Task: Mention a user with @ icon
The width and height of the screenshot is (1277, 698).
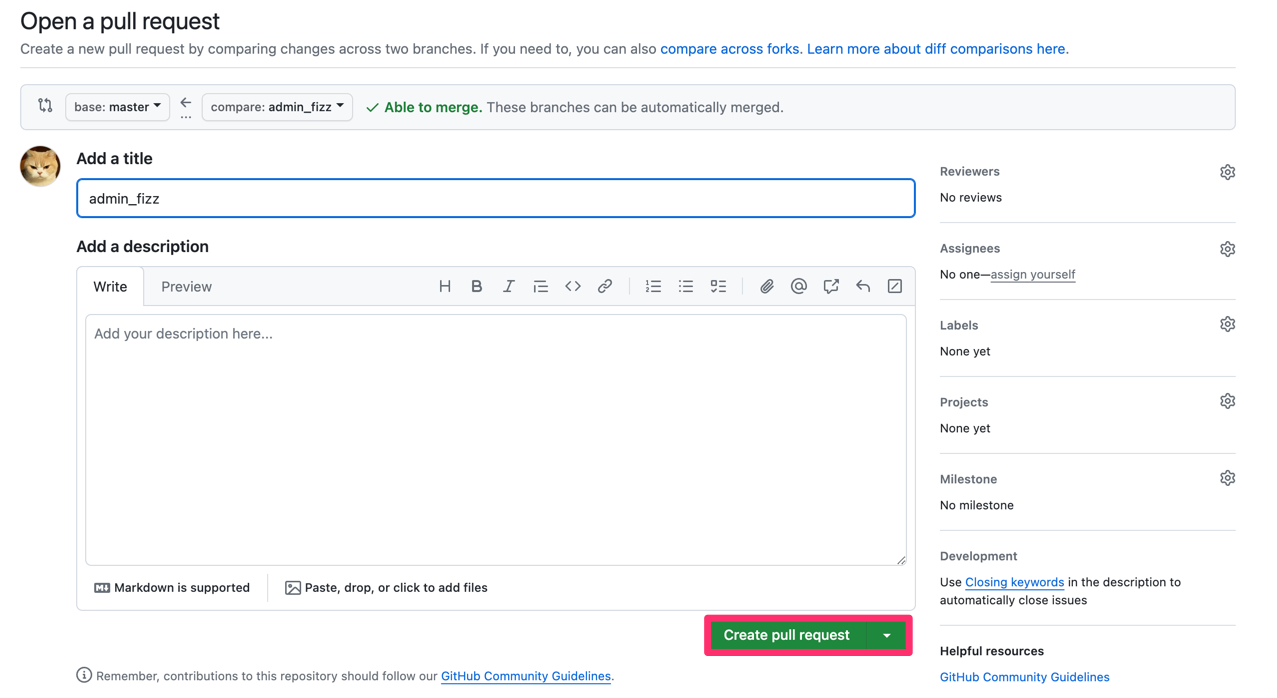Action: point(799,286)
